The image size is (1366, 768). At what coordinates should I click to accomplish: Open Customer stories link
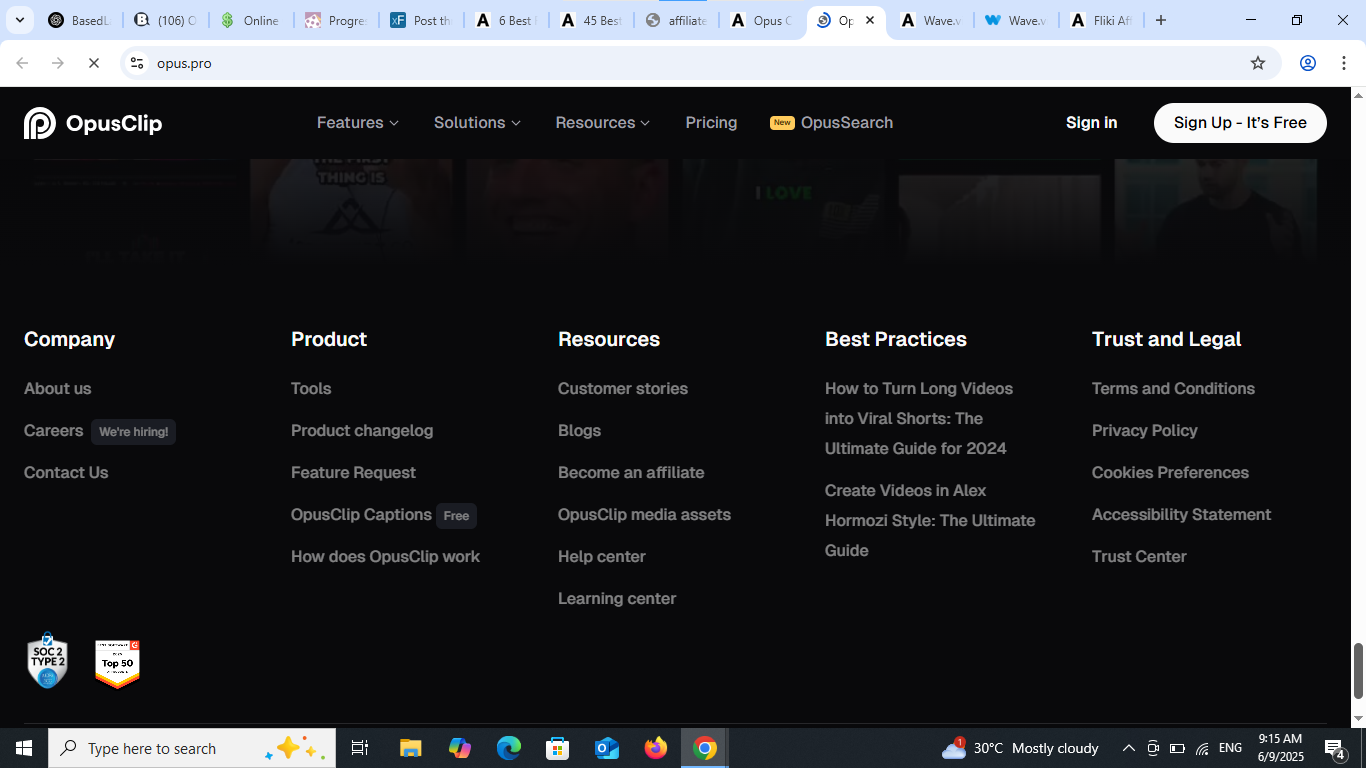click(x=623, y=388)
